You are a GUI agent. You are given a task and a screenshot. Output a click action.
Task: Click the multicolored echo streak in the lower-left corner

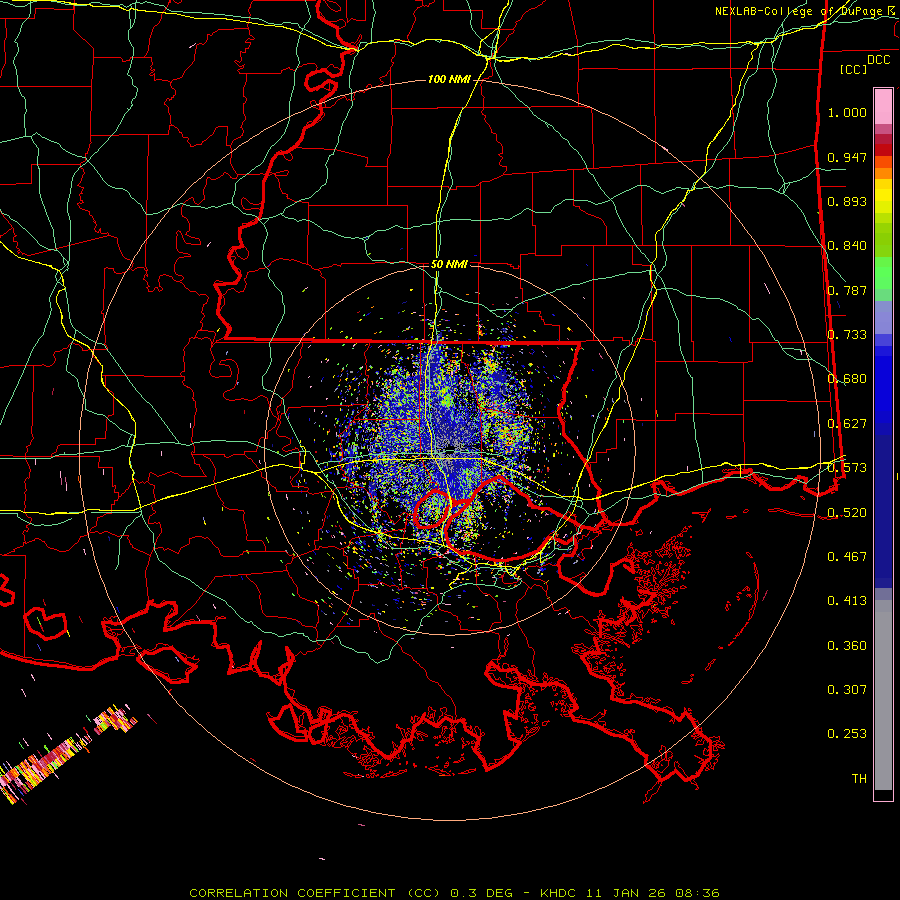(x=67, y=753)
